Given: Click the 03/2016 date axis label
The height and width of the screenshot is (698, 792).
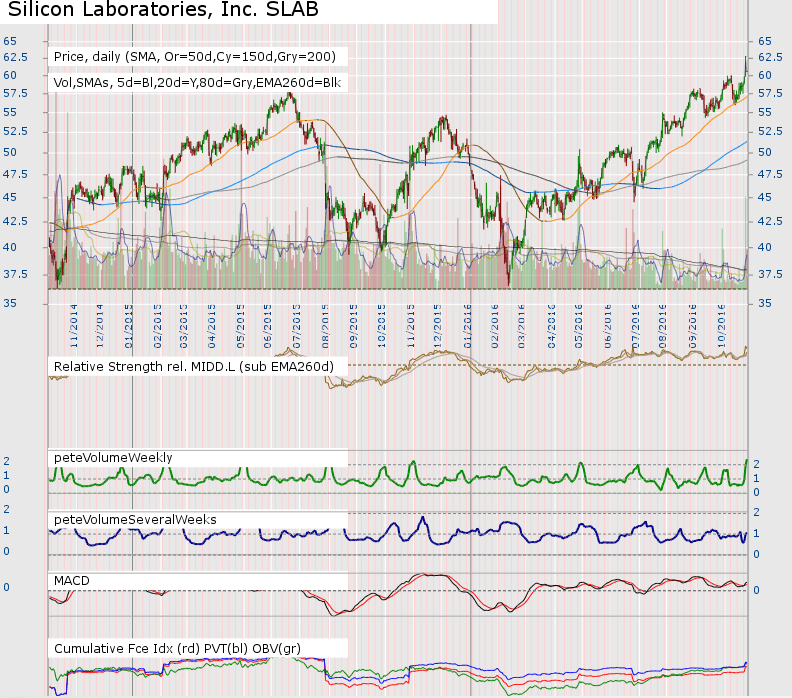Looking at the screenshot, I should 522,326.
